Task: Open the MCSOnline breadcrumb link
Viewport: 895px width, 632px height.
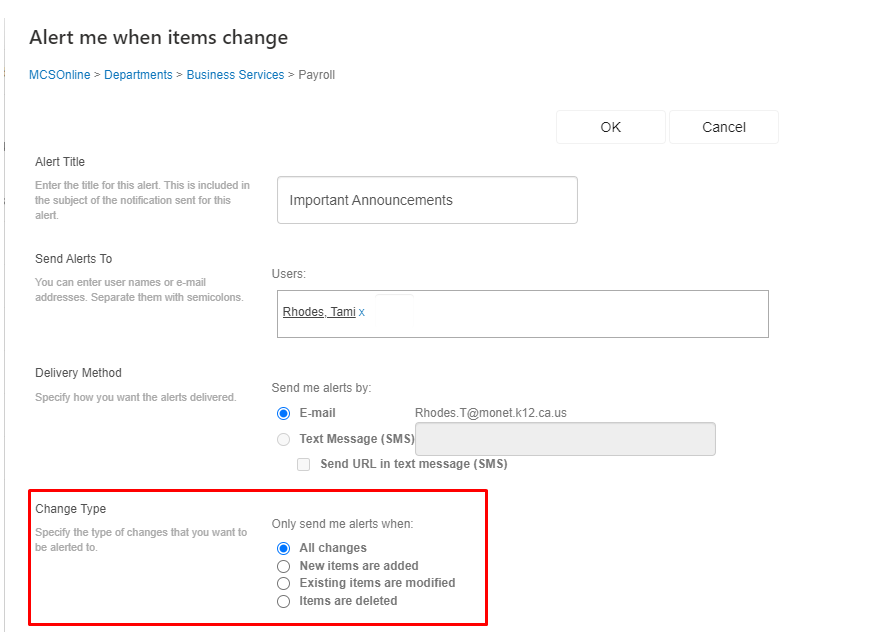Action: tap(59, 74)
